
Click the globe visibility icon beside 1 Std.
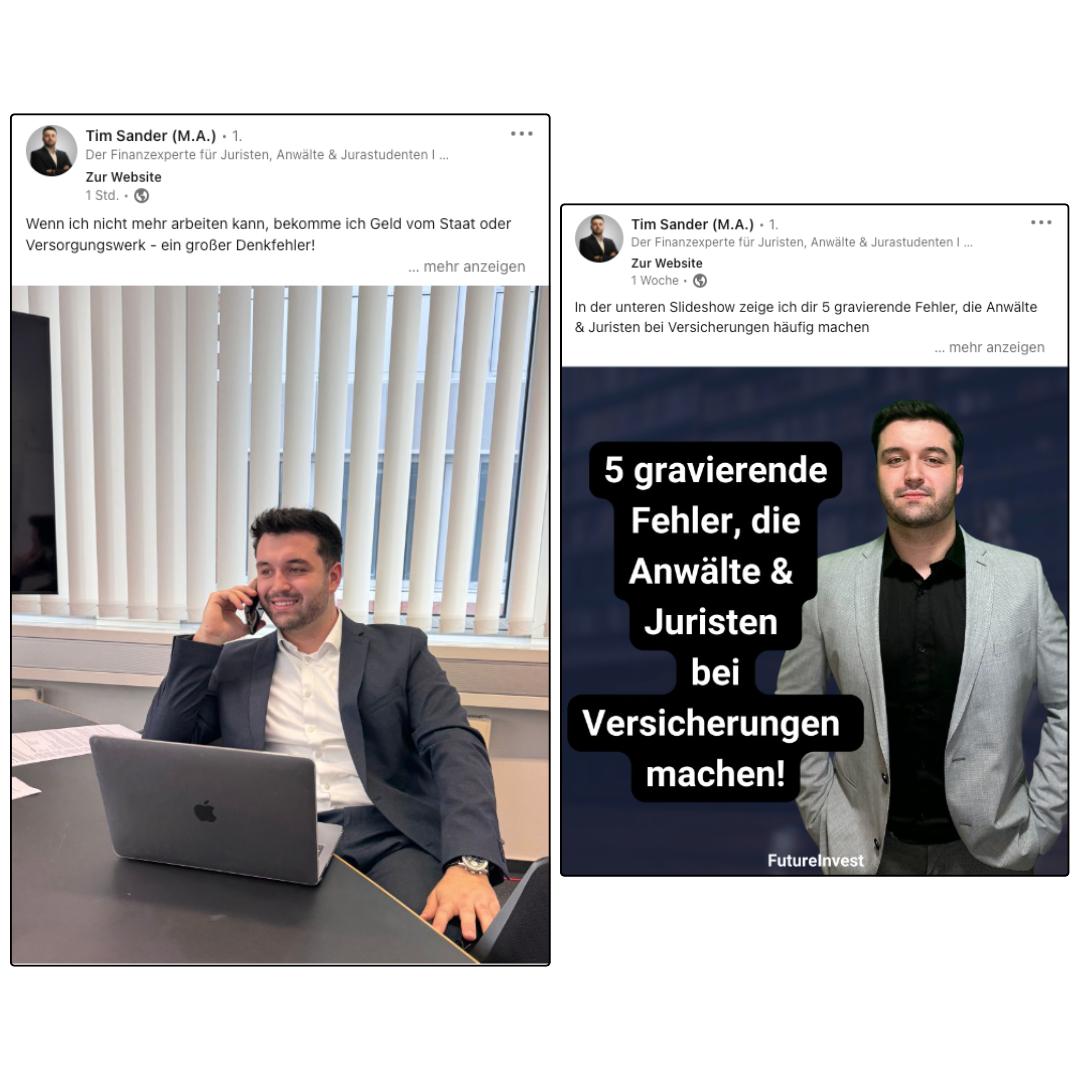141,196
